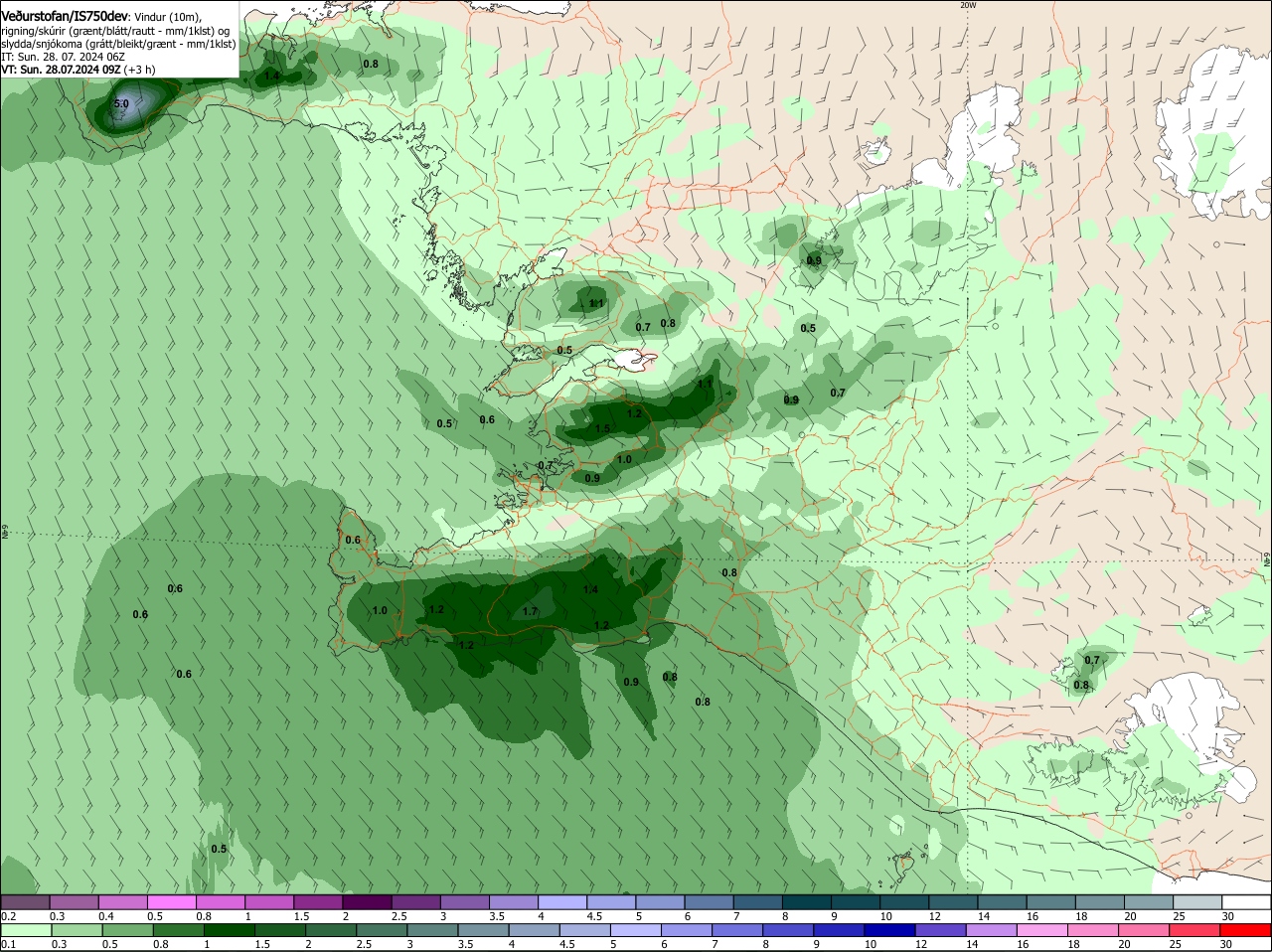Pick the 25 swatch in the lower legend bar
This screenshot has width=1272, height=952.
pyautogui.click(x=1196, y=930)
